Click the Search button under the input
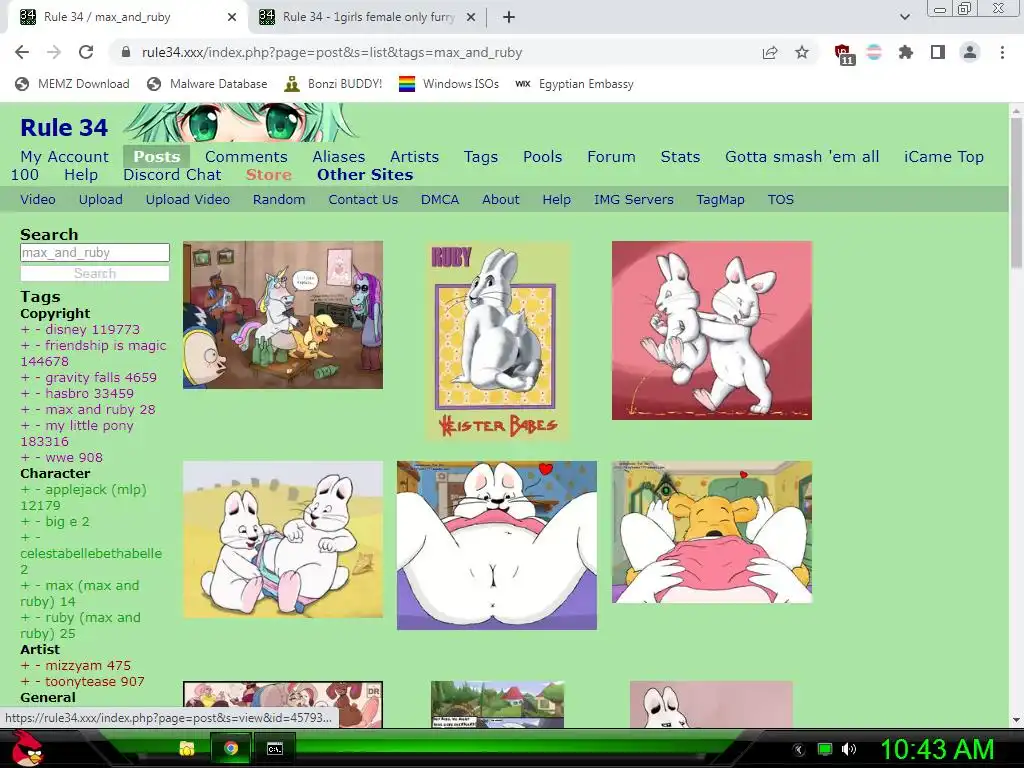The width and height of the screenshot is (1024, 768). tap(95, 274)
